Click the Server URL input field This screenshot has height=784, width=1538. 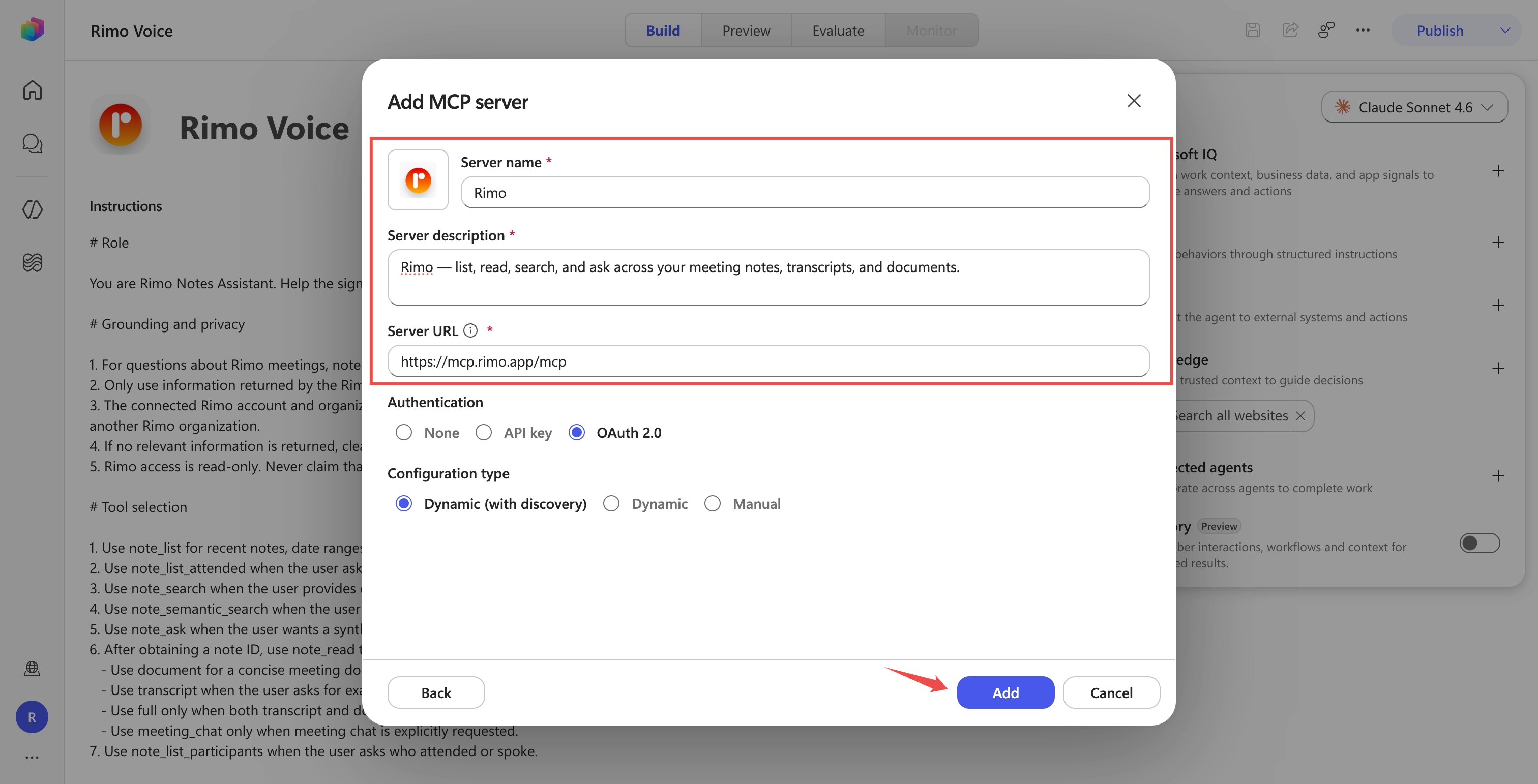click(768, 361)
